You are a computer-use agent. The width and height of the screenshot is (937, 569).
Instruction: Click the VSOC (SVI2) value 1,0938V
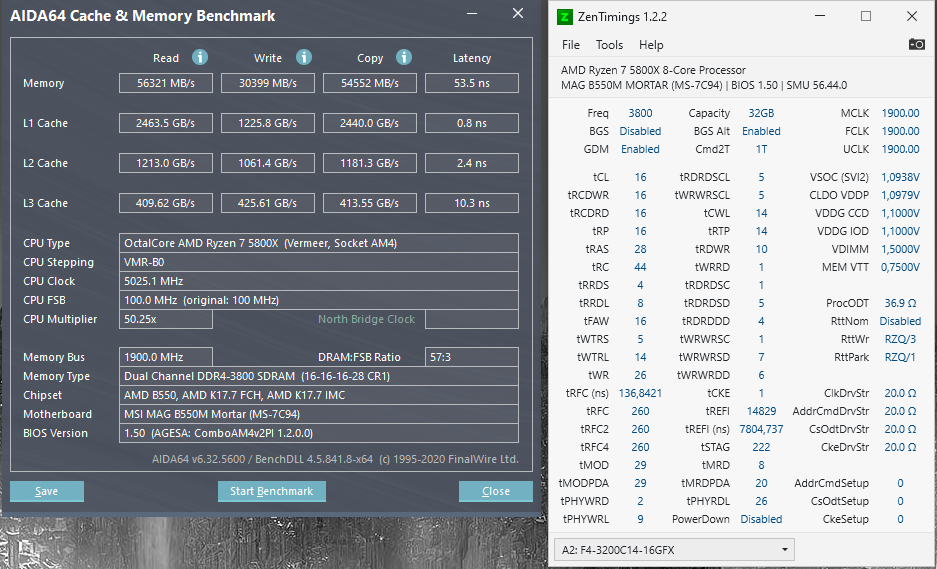(x=900, y=177)
